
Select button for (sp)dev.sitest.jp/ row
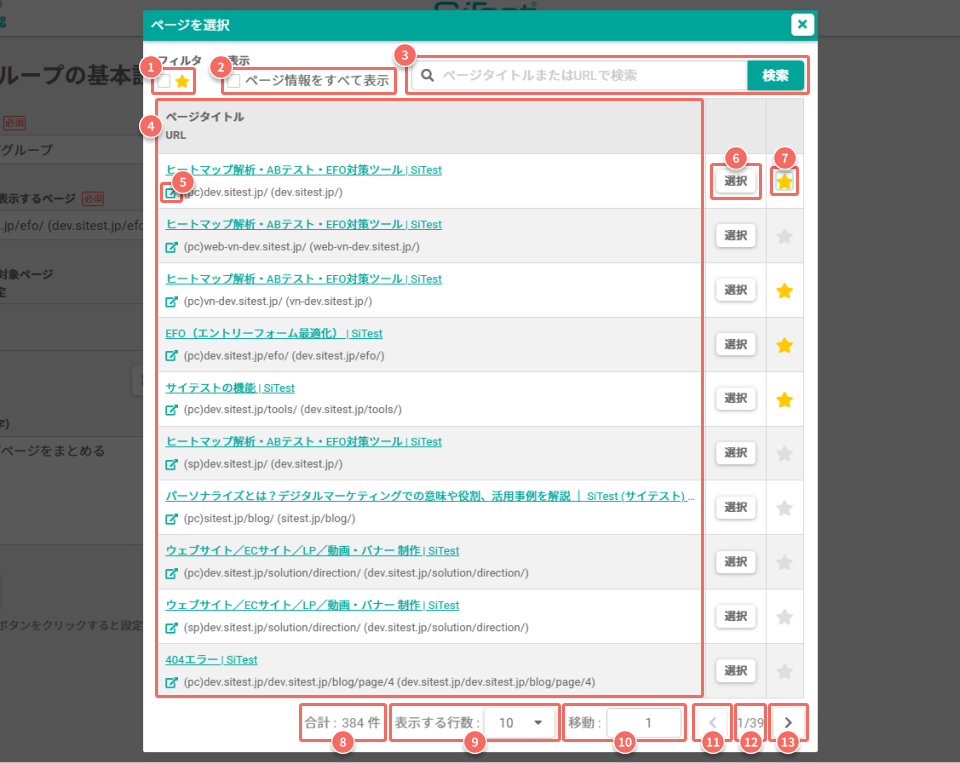[x=735, y=453]
